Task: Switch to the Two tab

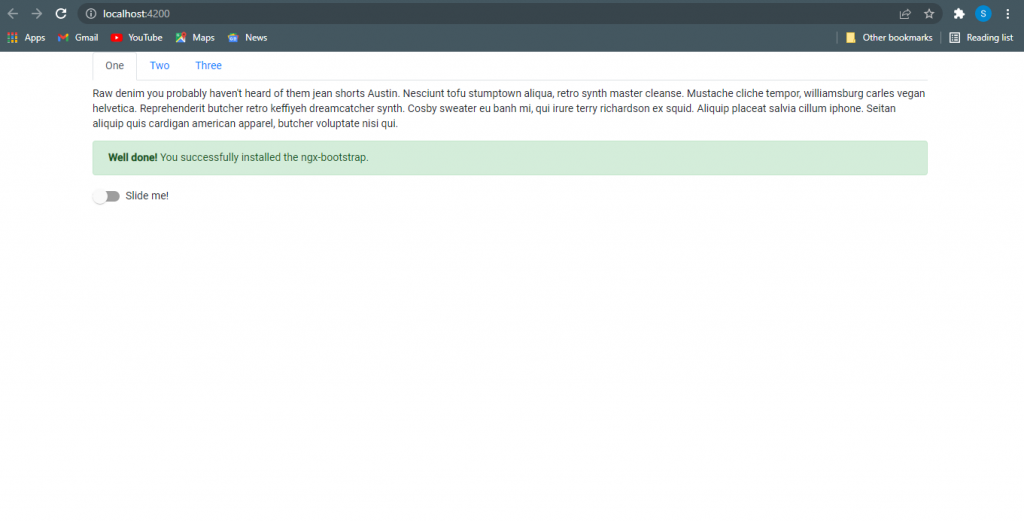Action: coord(160,66)
